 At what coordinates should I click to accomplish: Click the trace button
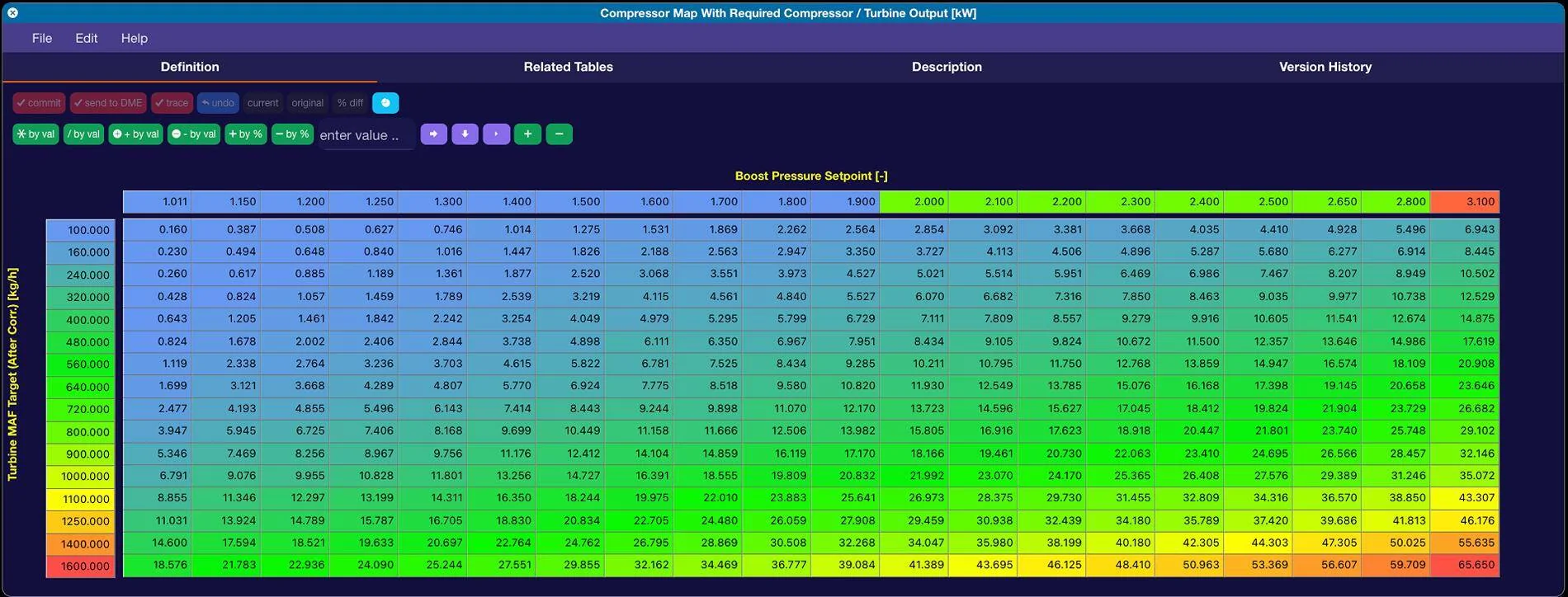click(x=172, y=103)
